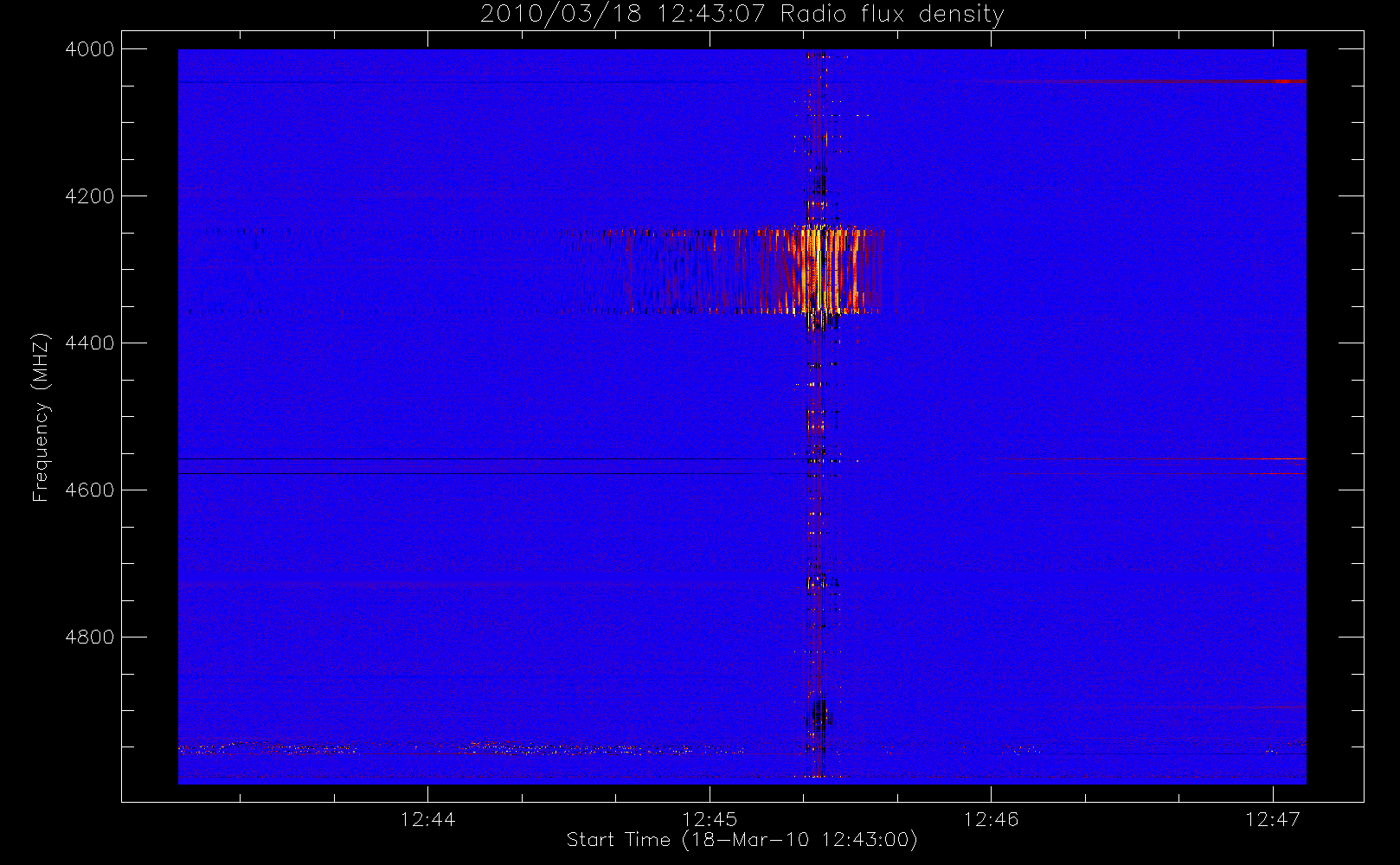The image size is (1400, 865).
Task: Click the red horizontal line near 4560 MHz at right
Action: pyautogui.click(x=1151, y=458)
